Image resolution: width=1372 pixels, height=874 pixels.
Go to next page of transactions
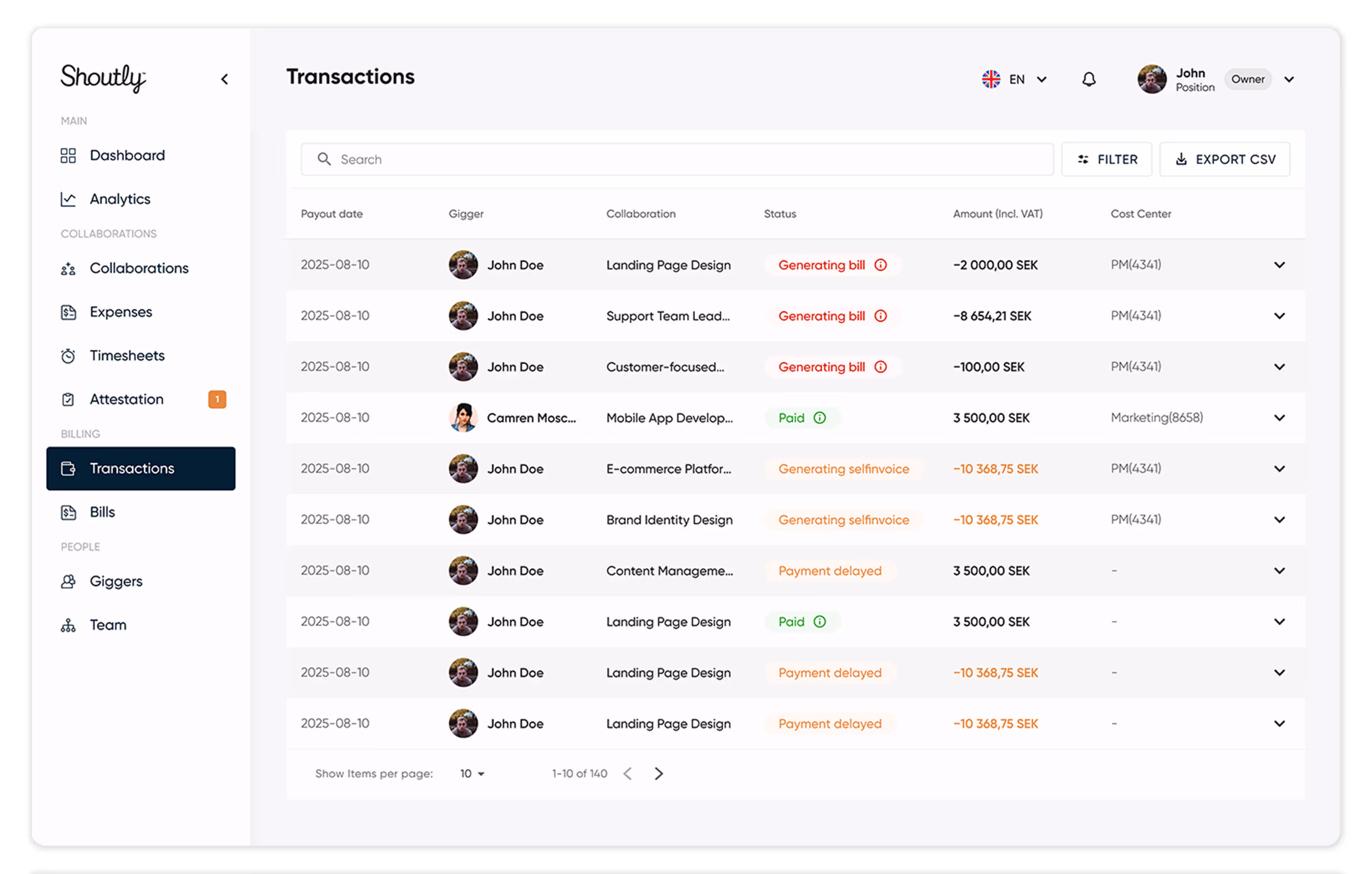coord(659,774)
